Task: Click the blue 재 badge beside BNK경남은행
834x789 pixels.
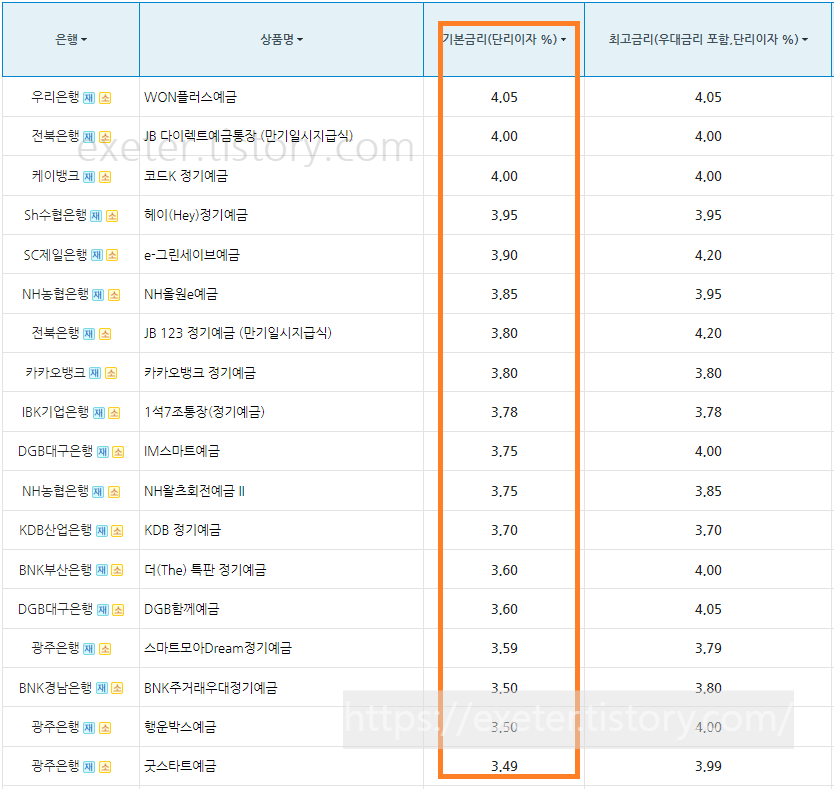Action: click(102, 688)
